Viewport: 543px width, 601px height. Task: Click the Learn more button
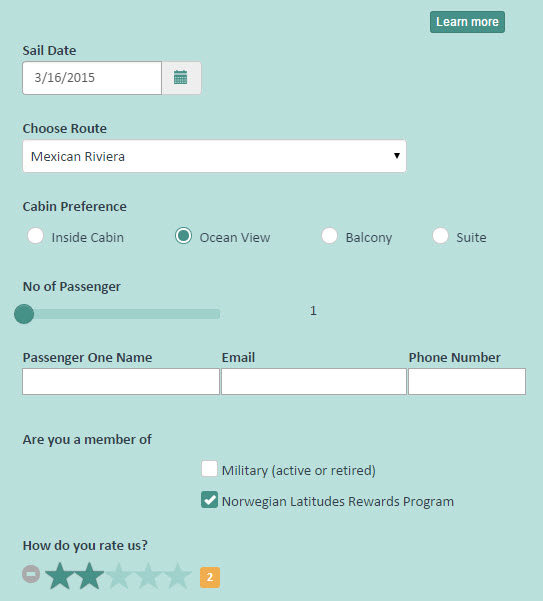point(467,22)
